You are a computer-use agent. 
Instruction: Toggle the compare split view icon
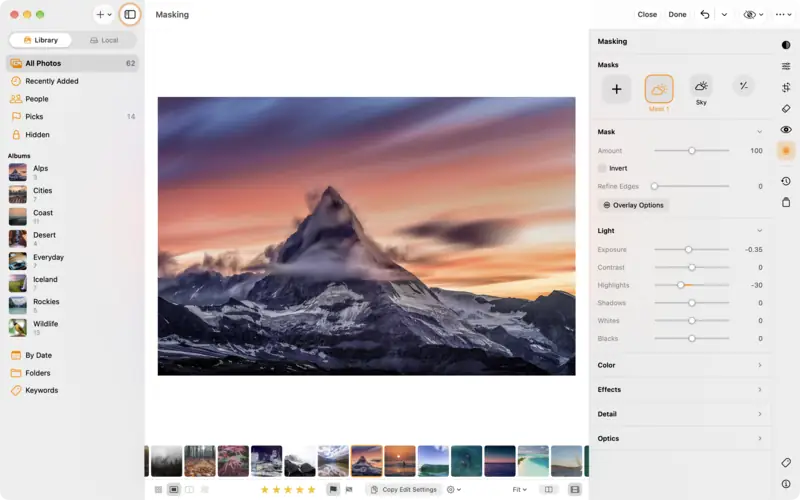pyautogui.click(x=548, y=489)
